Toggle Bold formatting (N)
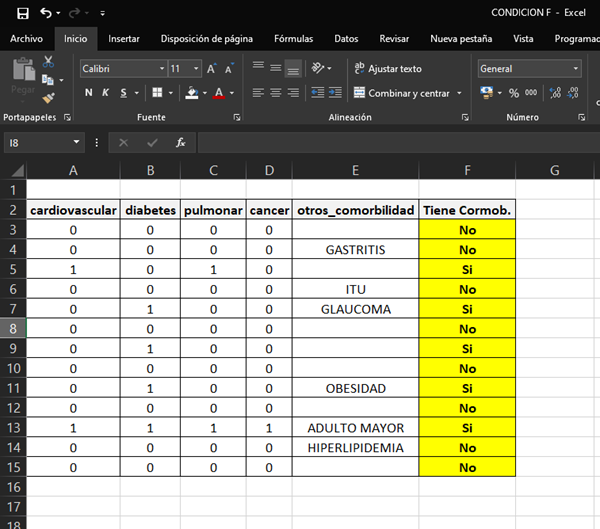The height and width of the screenshot is (529, 600). point(89,93)
